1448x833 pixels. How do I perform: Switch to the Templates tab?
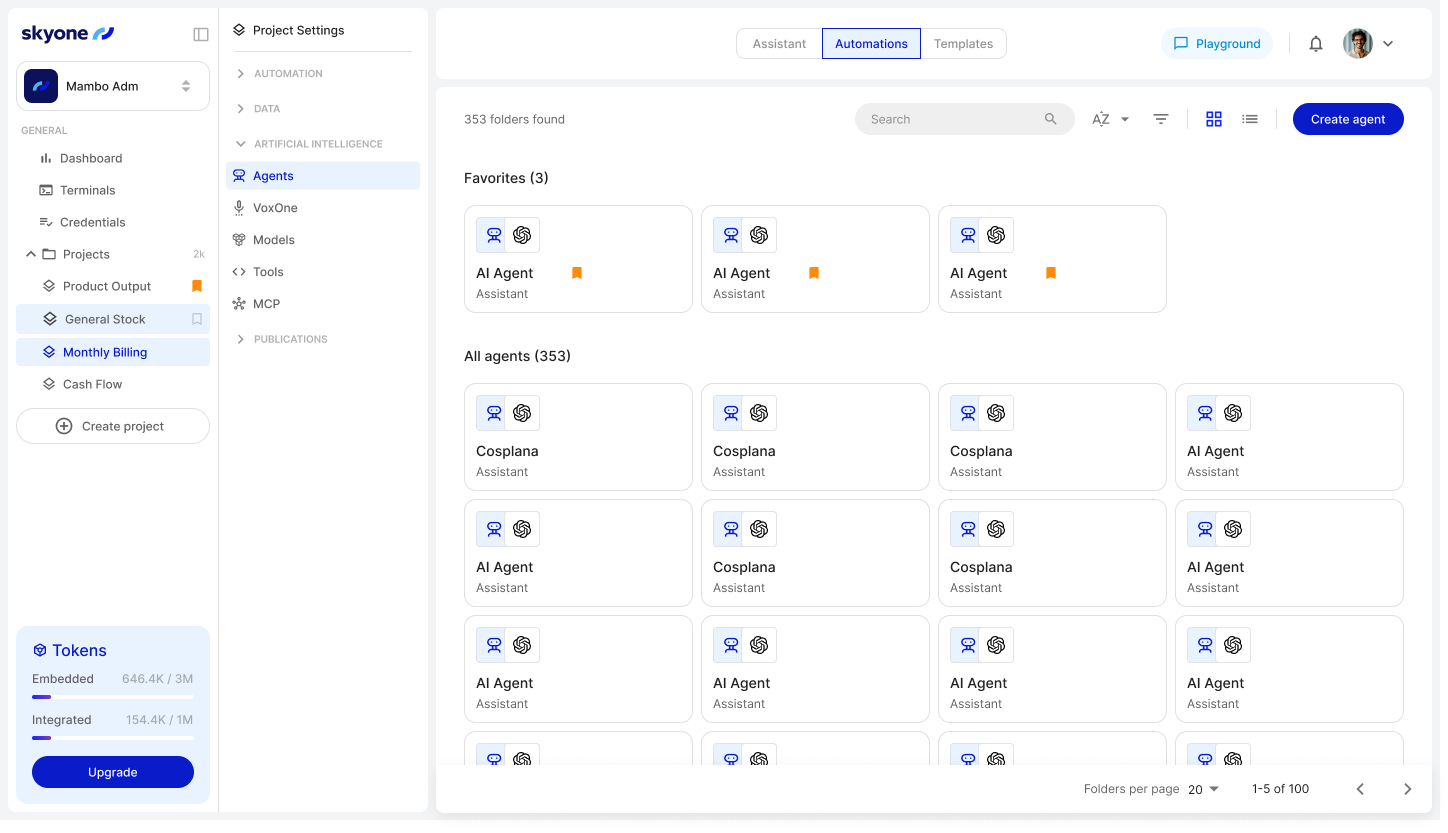[962, 43]
